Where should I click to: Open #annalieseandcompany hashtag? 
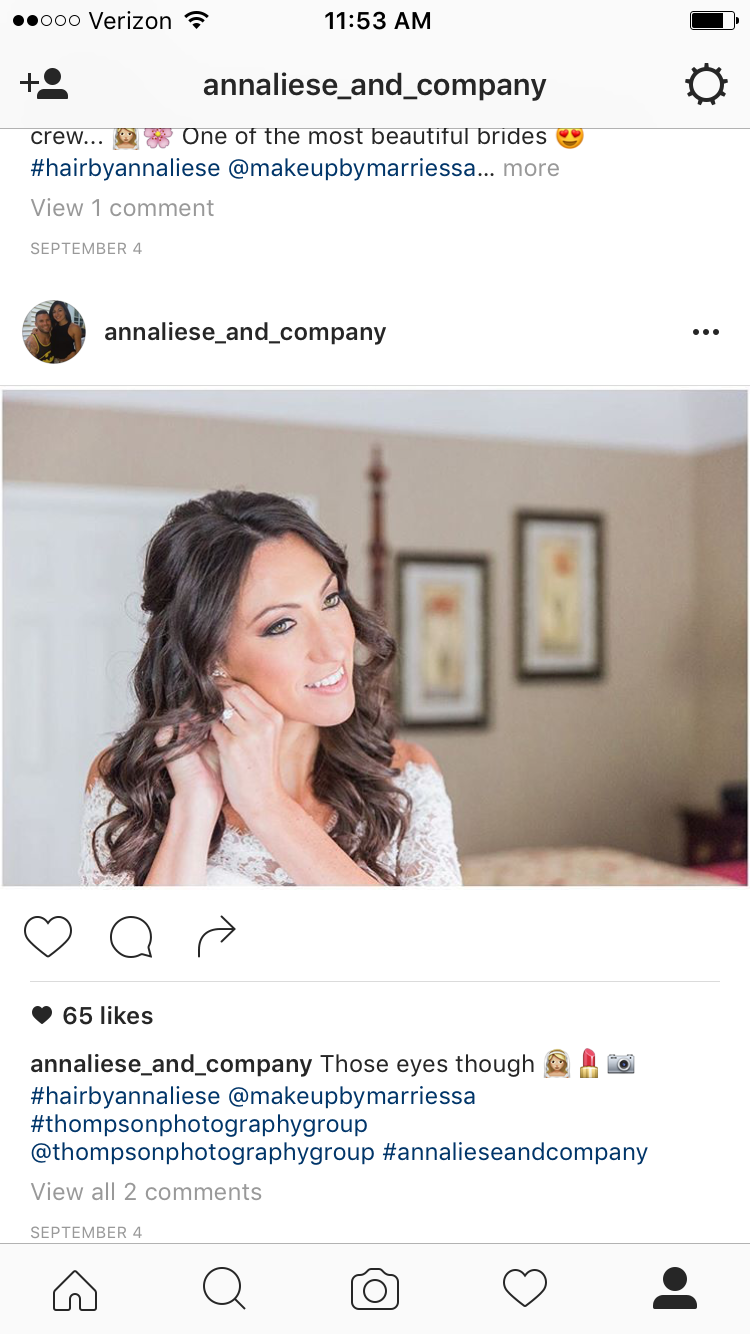(x=516, y=1152)
